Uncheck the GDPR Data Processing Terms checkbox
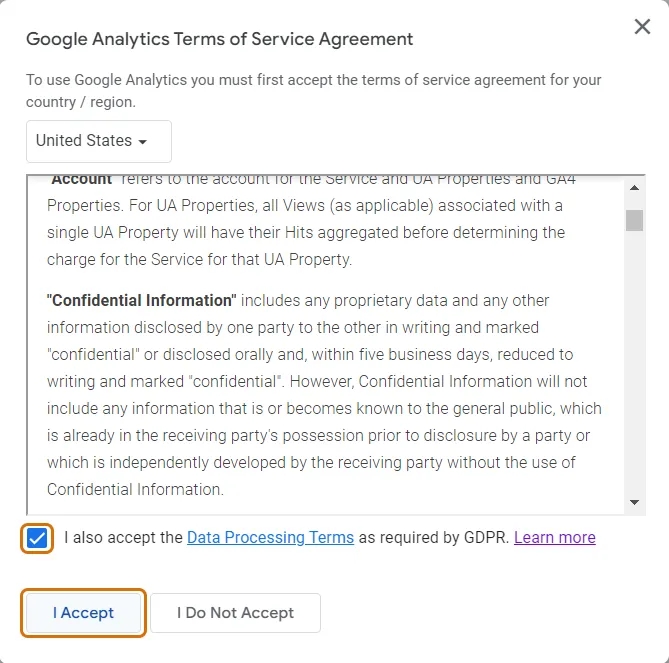The height and width of the screenshot is (663, 669). click(x=37, y=538)
